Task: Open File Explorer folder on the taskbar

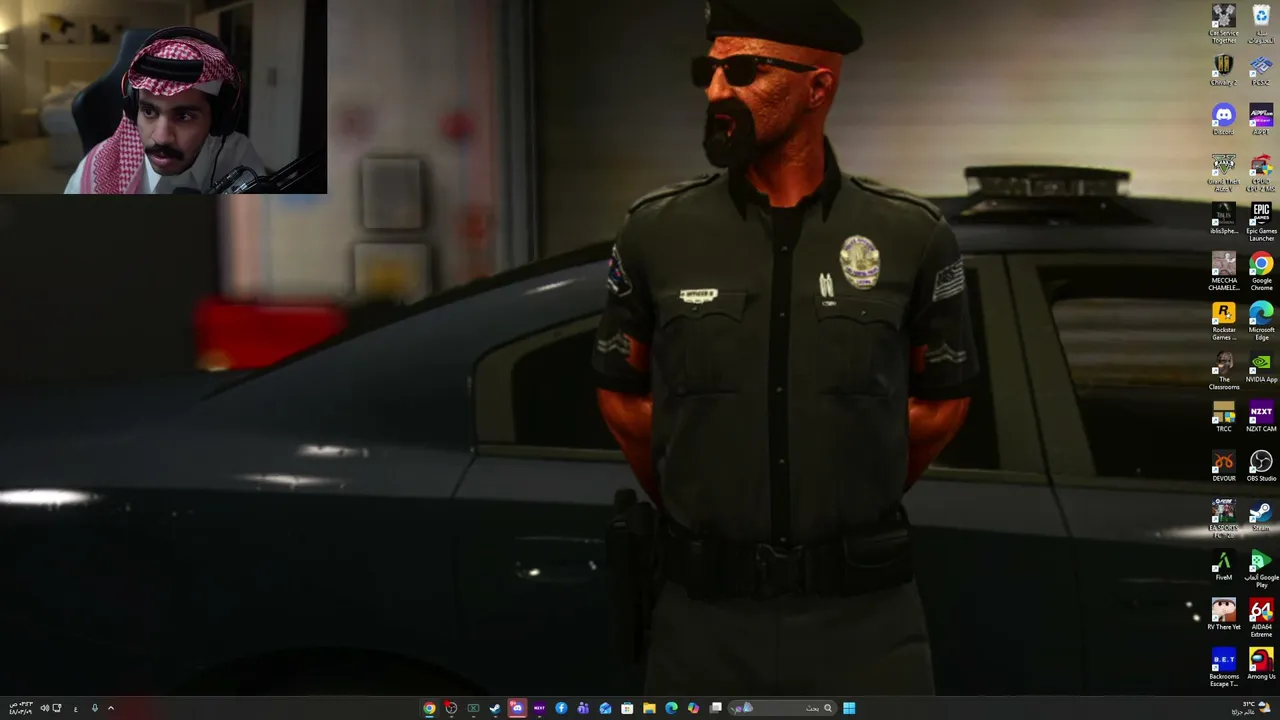Action: click(649, 708)
